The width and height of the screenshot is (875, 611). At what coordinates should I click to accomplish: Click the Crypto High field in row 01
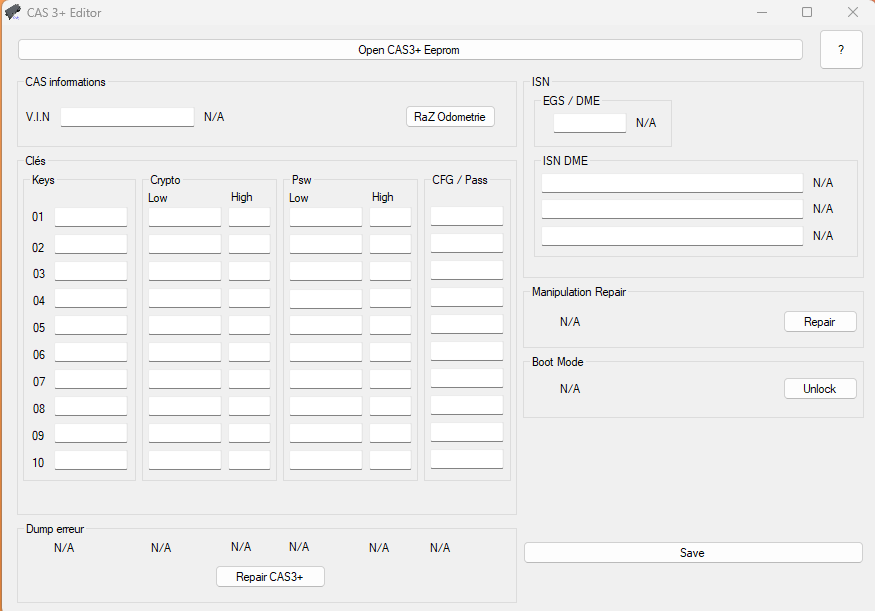[249, 217]
